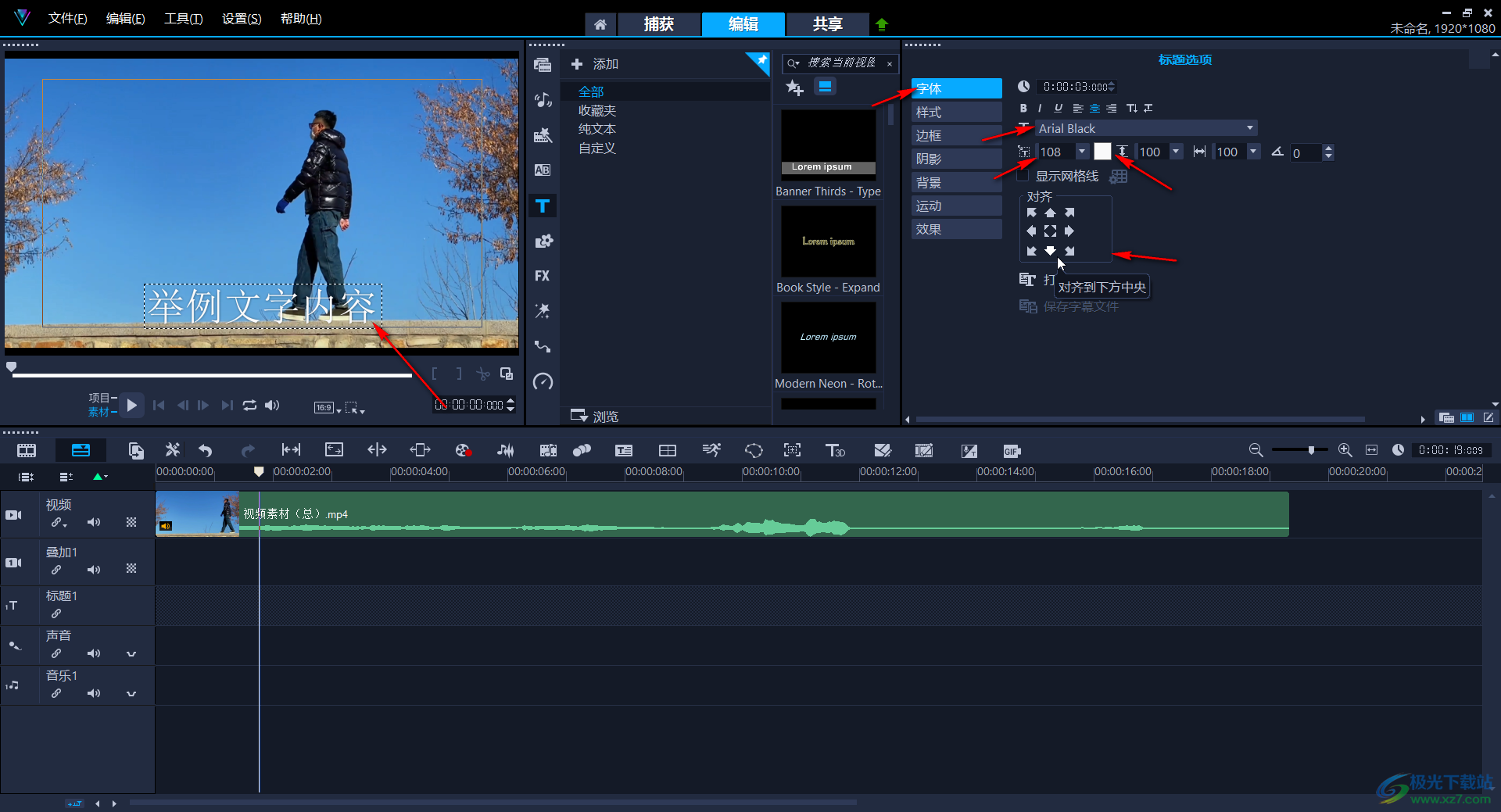Image resolution: width=1501 pixels, height=812 pixels.
Task: Switch to storyboard view
Action: coord(27,450)
